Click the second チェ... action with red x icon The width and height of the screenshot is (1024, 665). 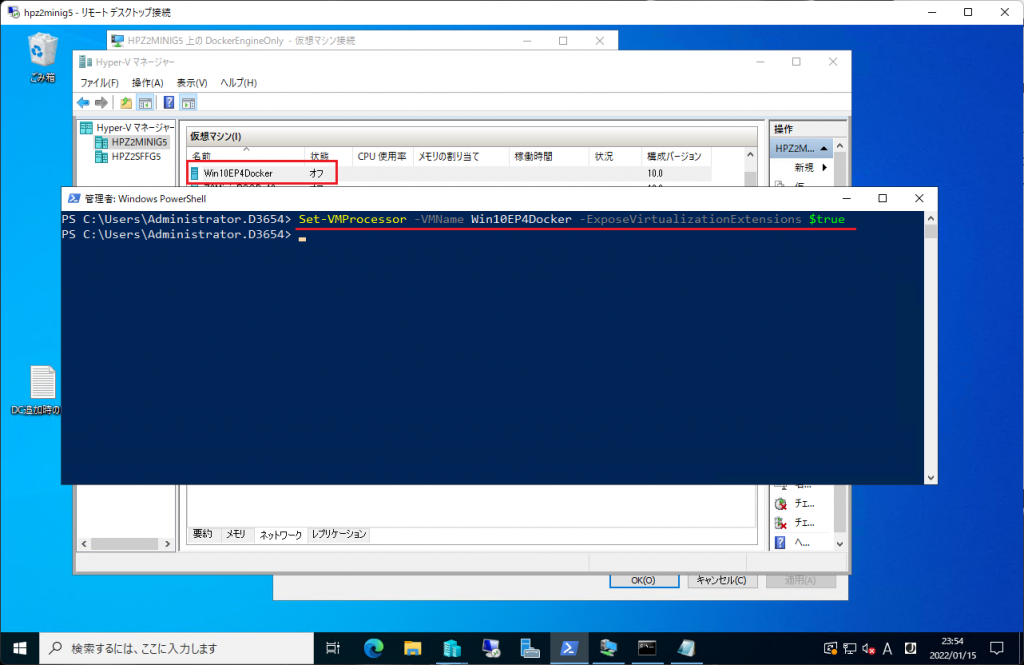[795, 523]
